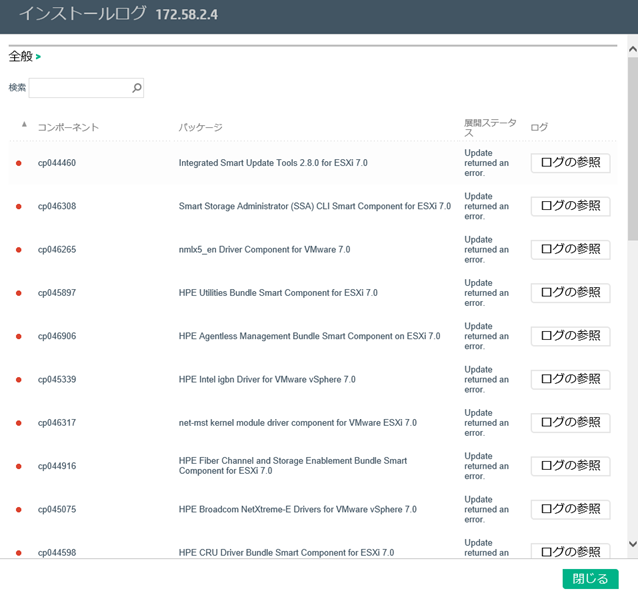Click Integrated Smart Update Tools 2.8.0 package

tap(273, 163)
